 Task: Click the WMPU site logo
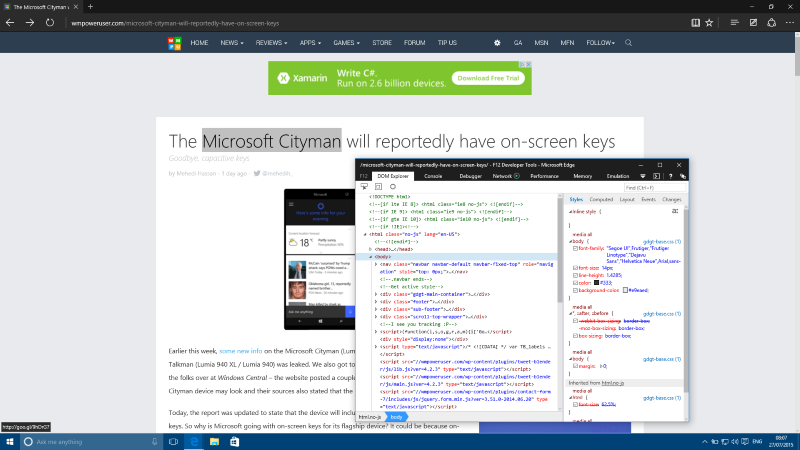pos(174,43)
